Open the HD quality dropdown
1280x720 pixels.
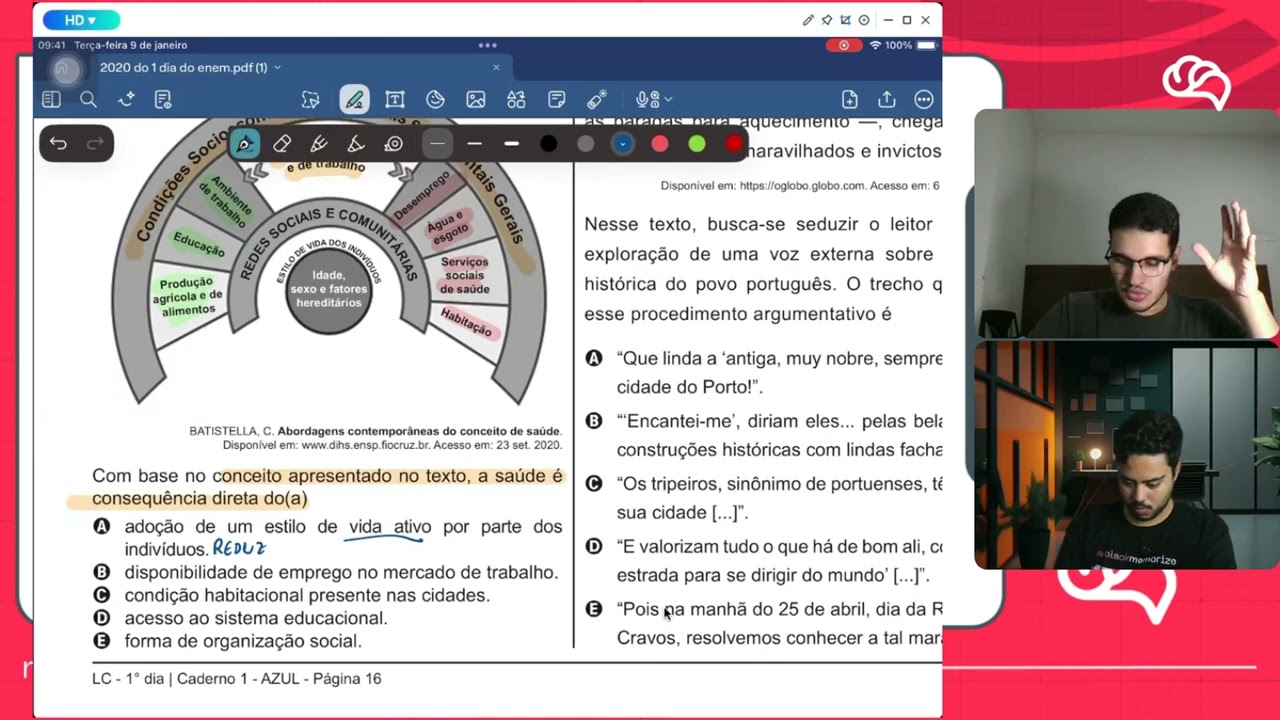click(x=81, y=20)
